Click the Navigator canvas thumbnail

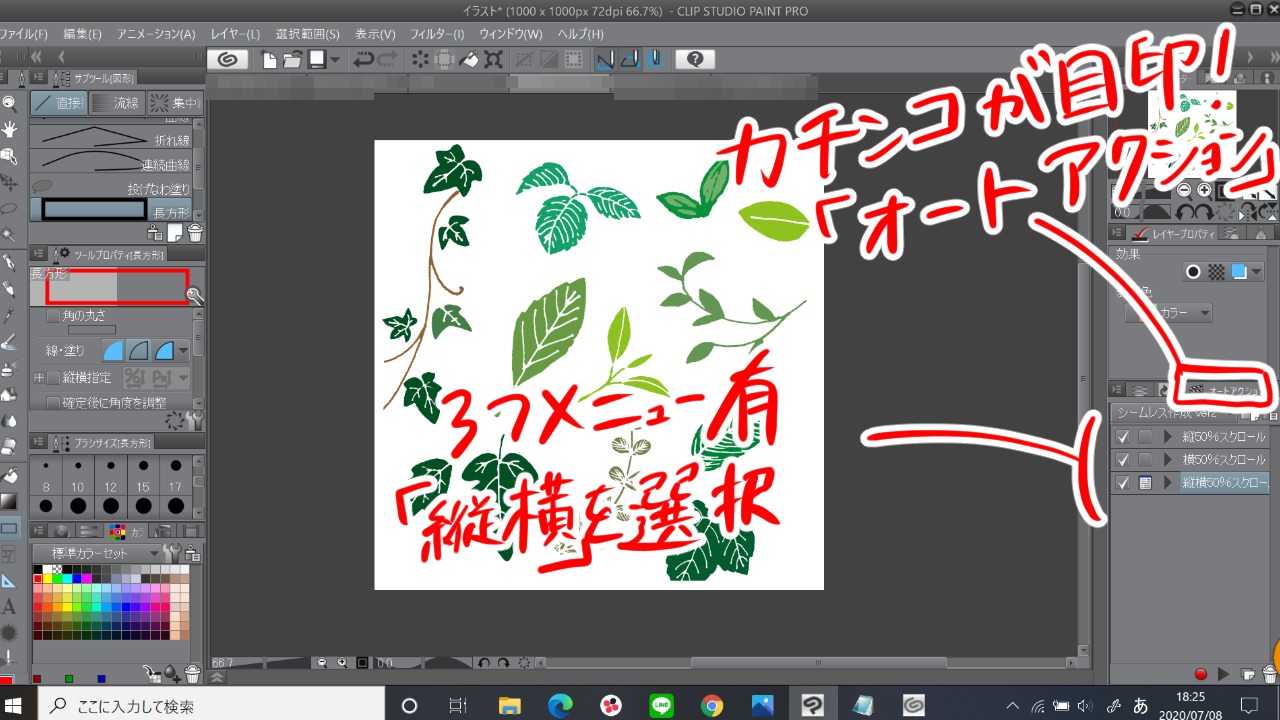[1192, 135]
